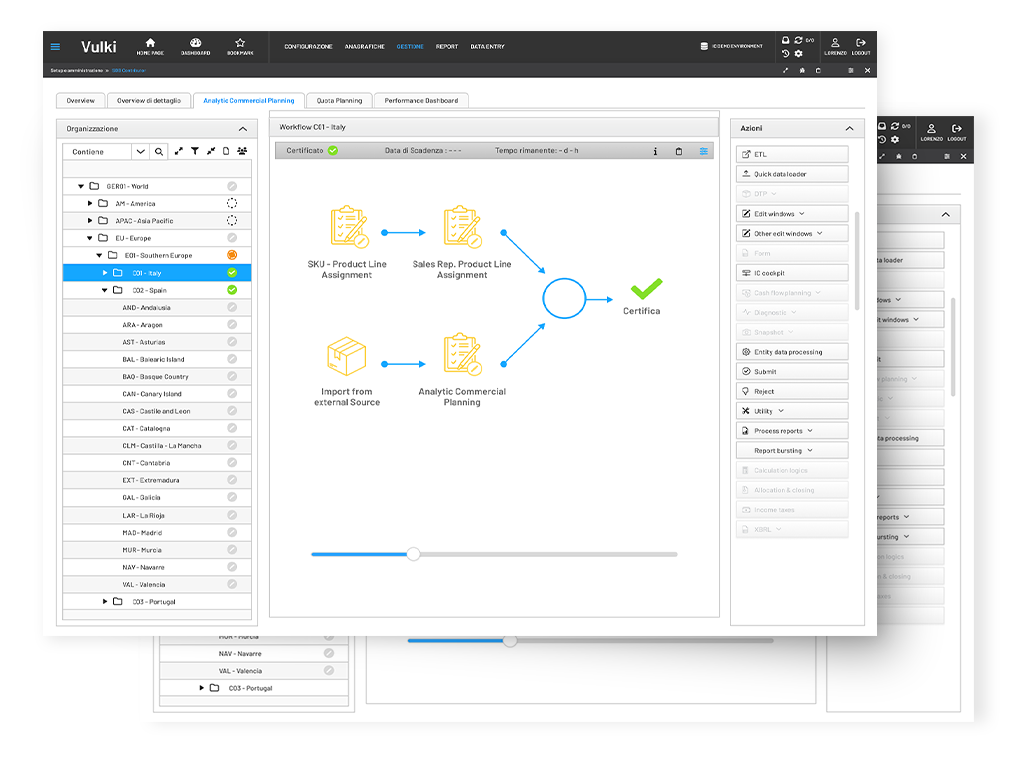Open the Contiene filter dropdown arrow
1024x780 pixels.
(x=141, y=152)
